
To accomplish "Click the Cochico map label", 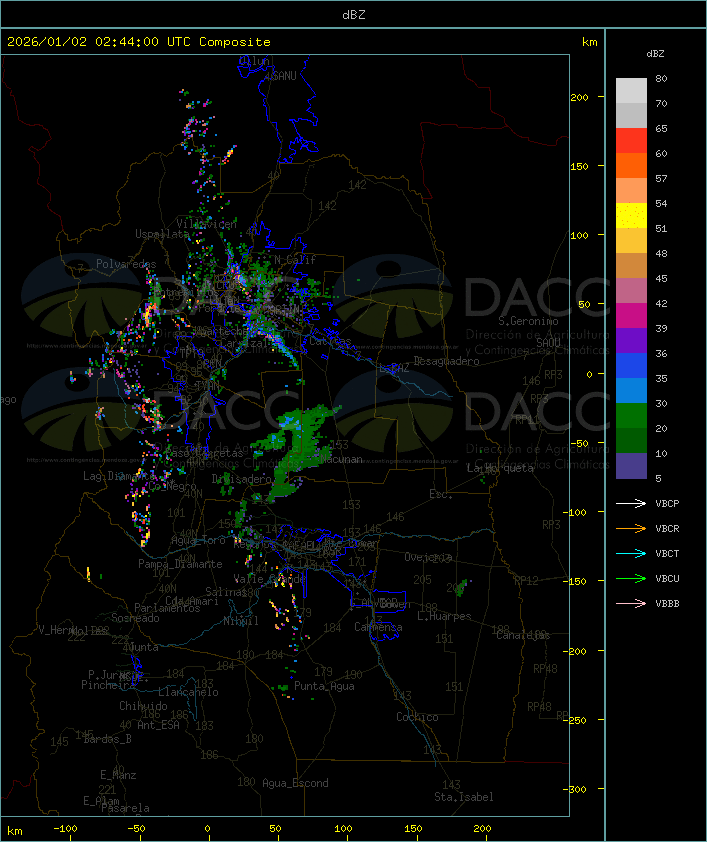I will (417, 717).
